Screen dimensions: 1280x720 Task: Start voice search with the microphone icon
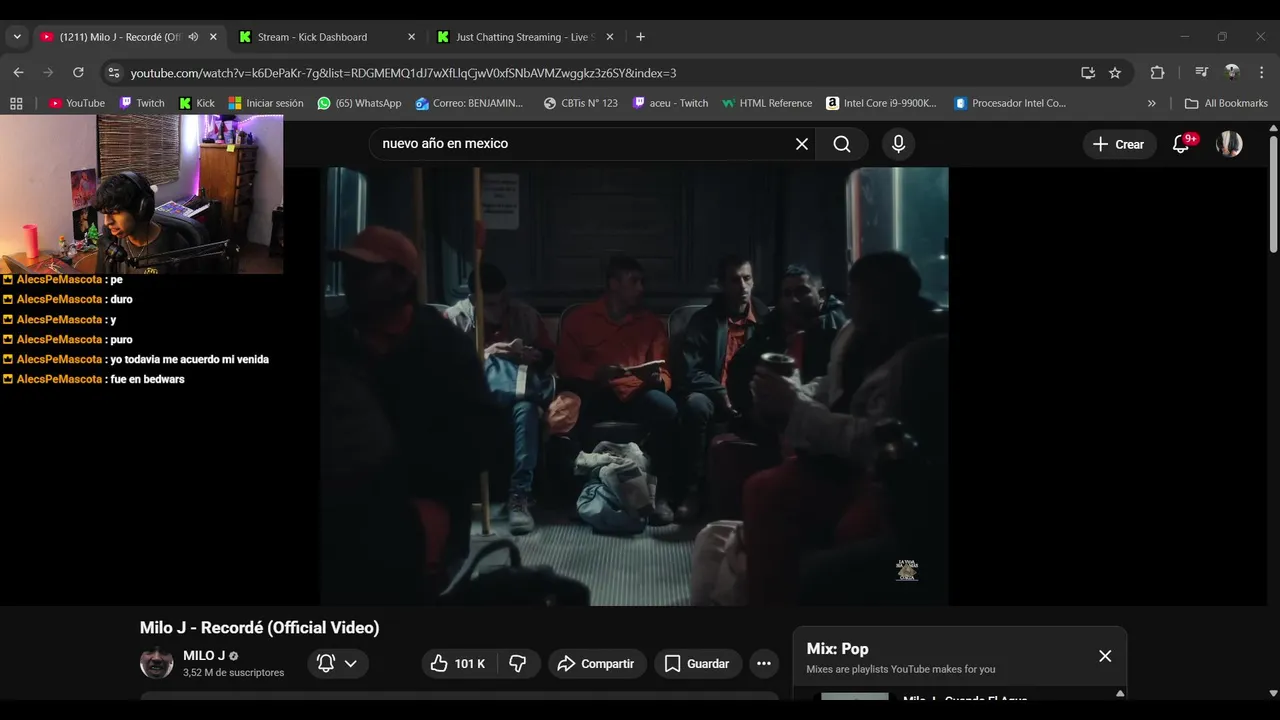click(898, 144)
